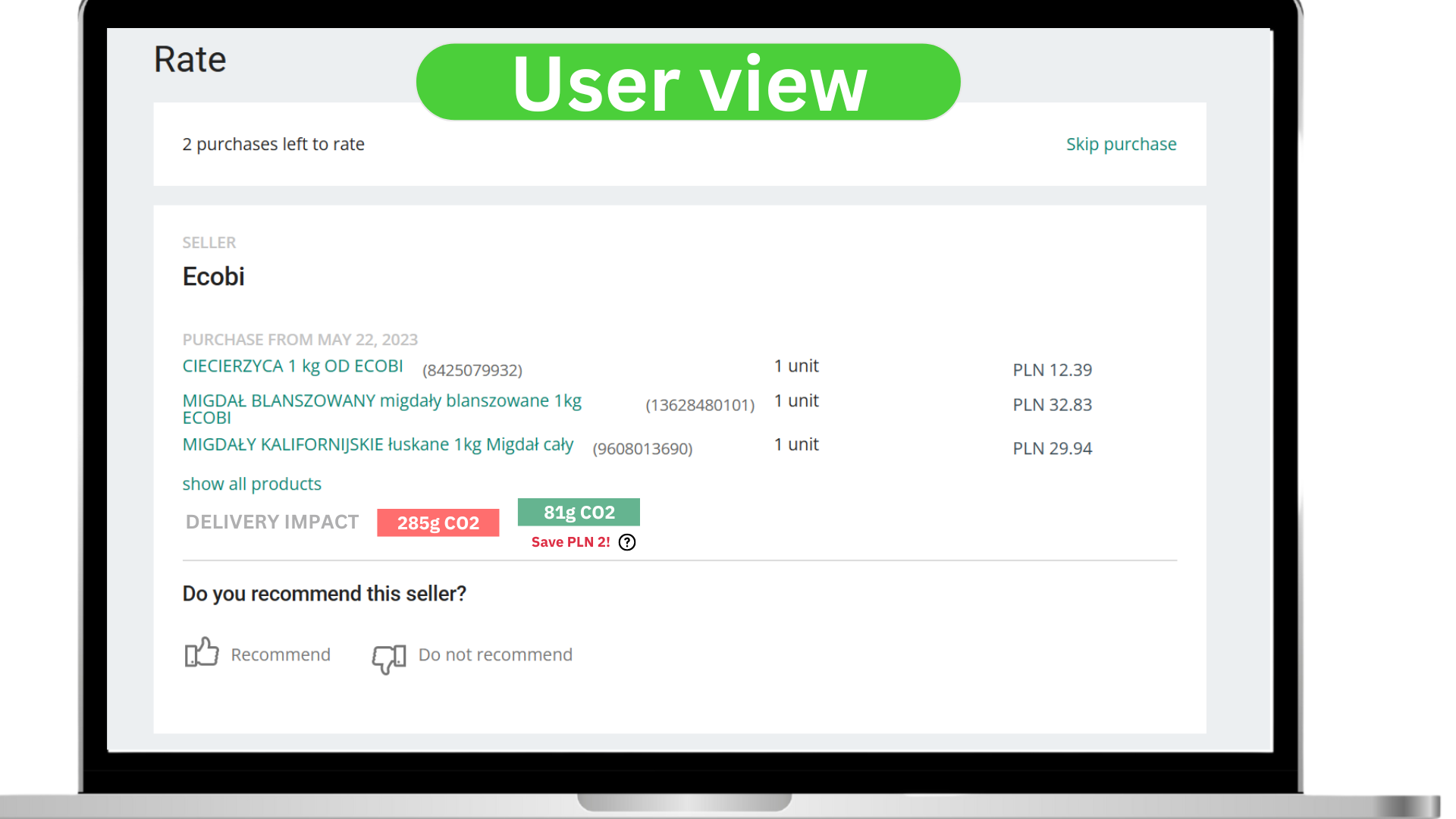Open MIGDAŁY KALIFORNIJSKIE łuskane 1kg product link
The width and height of the screenshot is (1456, 819).
[378, 444]
